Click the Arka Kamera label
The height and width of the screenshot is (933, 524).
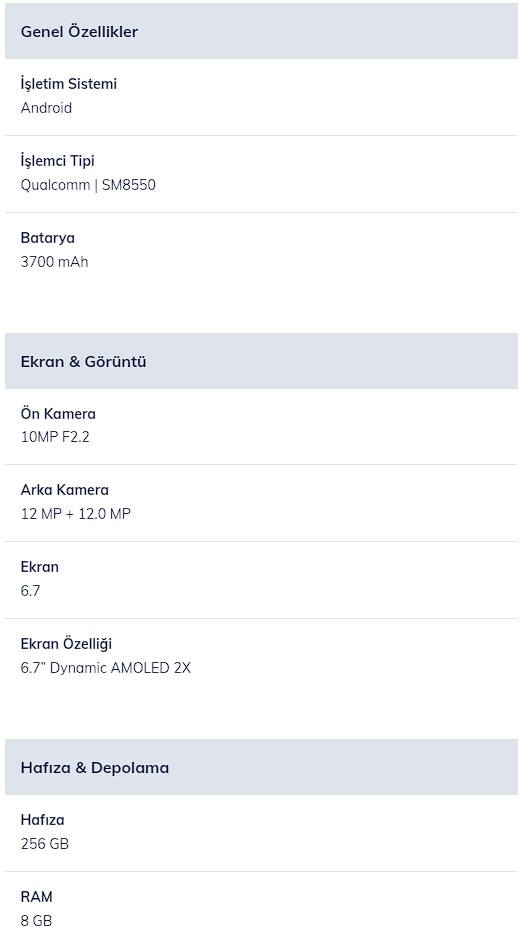(64, 490)
